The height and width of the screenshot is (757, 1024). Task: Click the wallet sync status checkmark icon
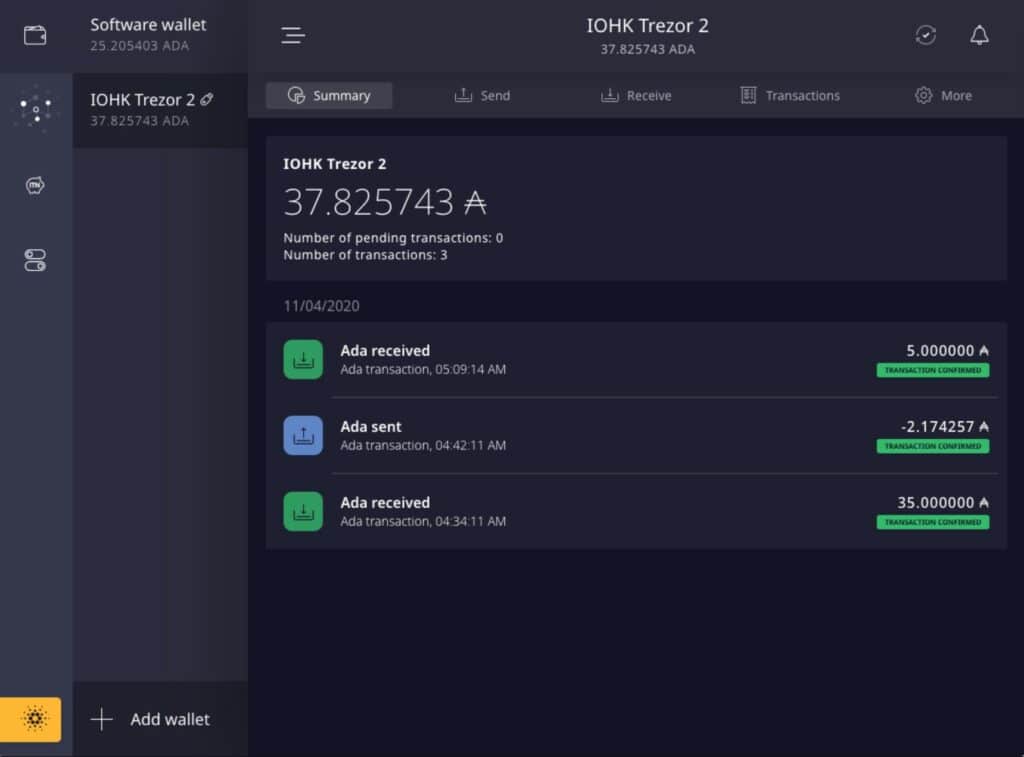pos(926,35)
